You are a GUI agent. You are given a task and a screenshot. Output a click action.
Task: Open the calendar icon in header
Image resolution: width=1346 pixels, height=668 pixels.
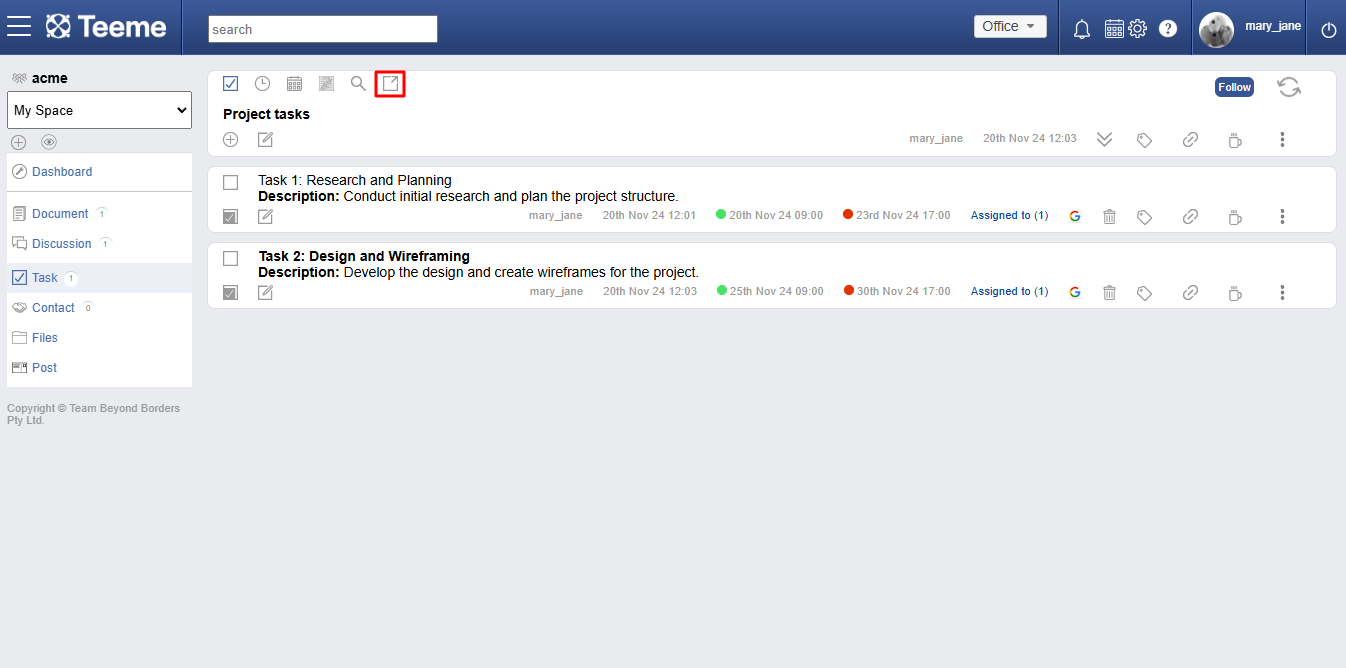tap(1114, 29)
